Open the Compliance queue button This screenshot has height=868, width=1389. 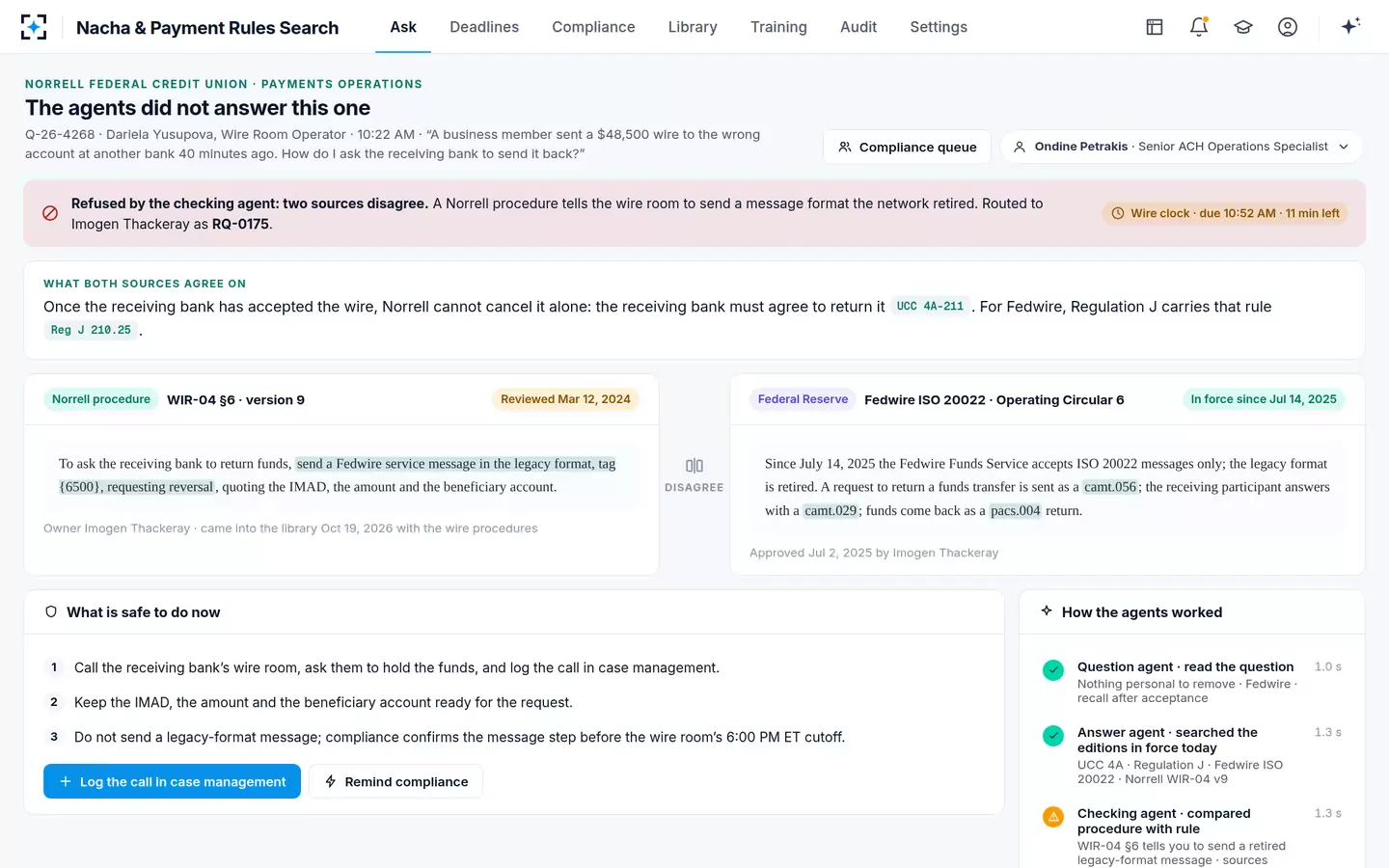point(907,147)
